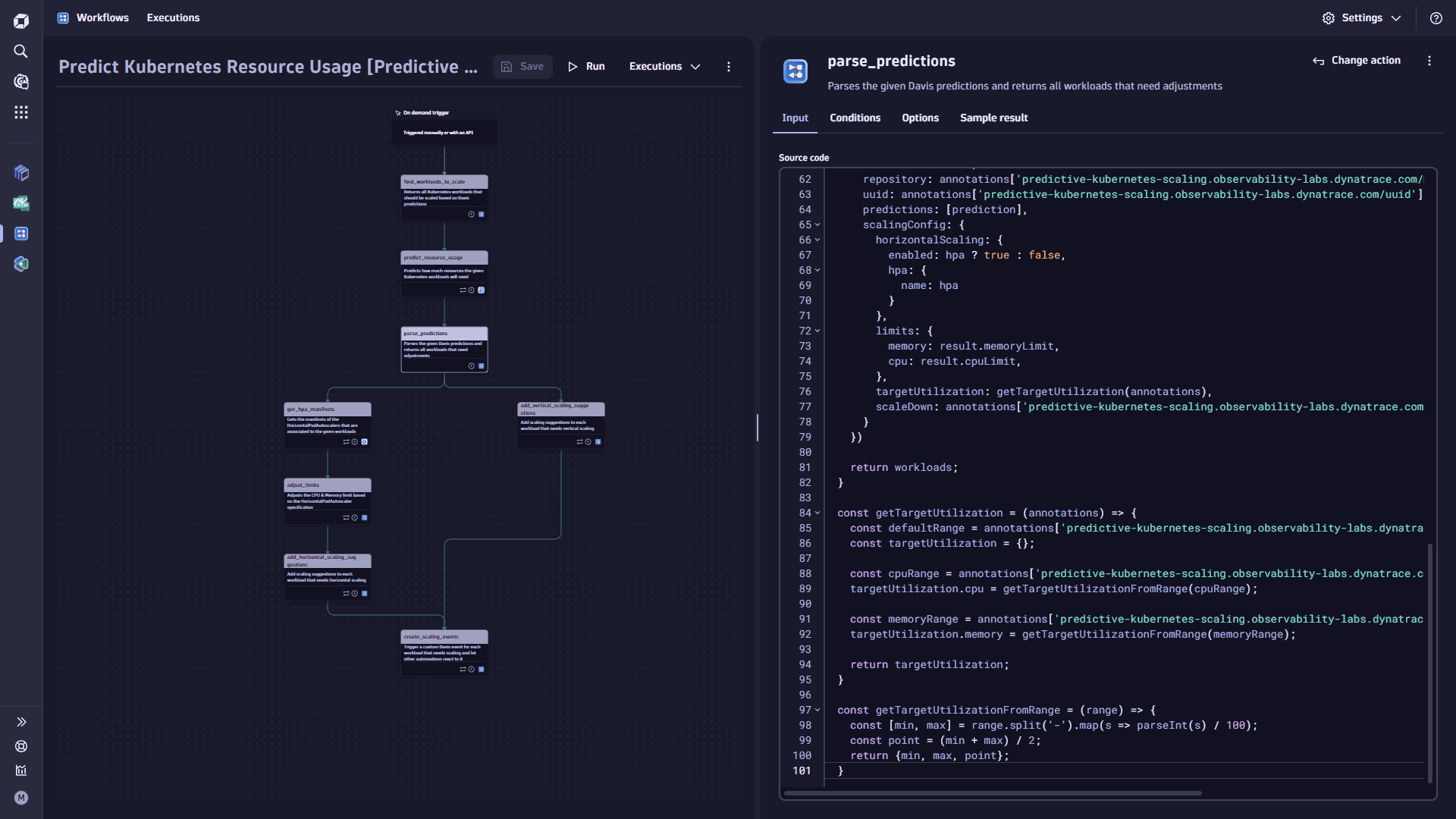Open the pinned app with chart-sheet icon
Screen dimensions: 1456x819
point(21,203)
